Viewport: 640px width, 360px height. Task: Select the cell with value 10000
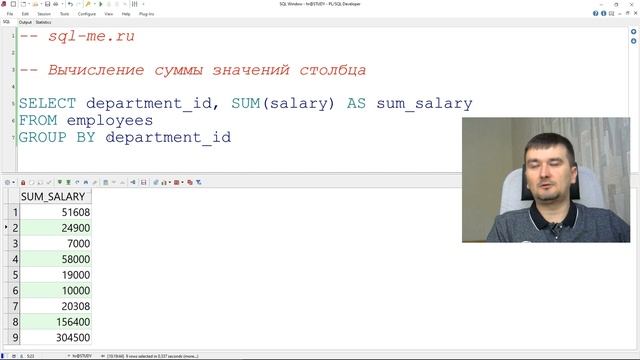pyautogui.click(x=56, y=291)
